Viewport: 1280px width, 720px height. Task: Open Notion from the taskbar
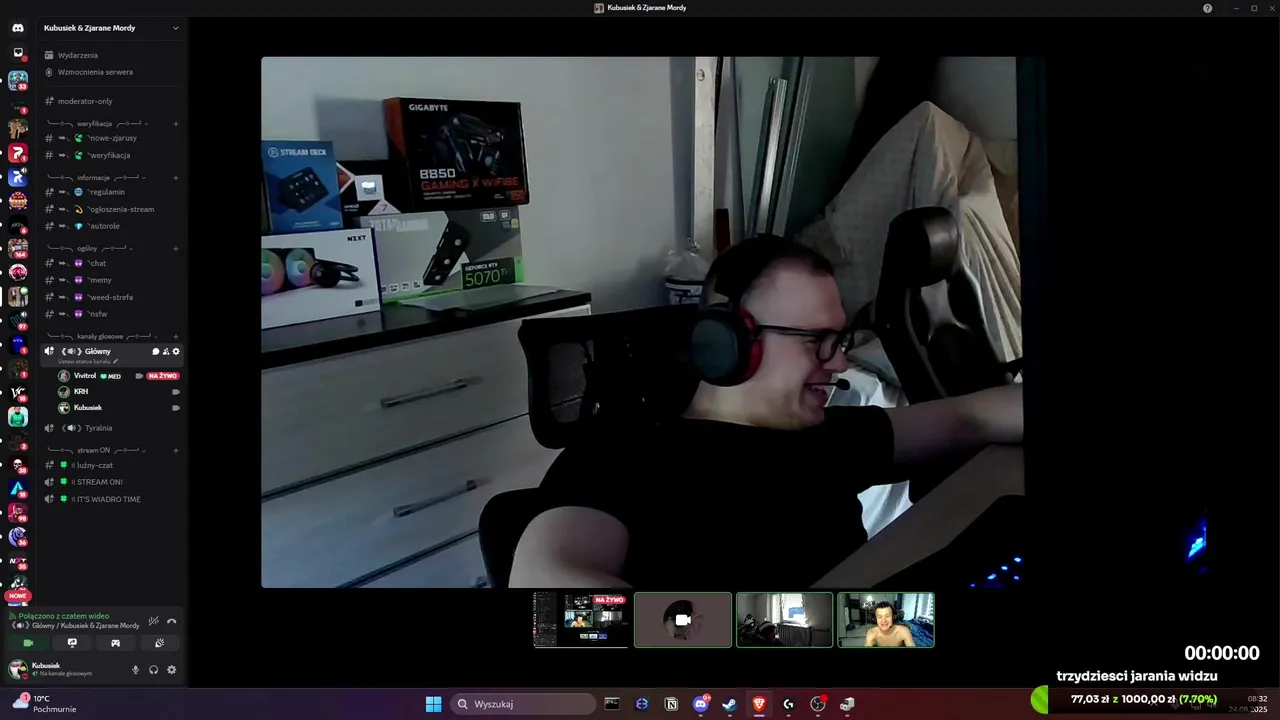(671, 704)
